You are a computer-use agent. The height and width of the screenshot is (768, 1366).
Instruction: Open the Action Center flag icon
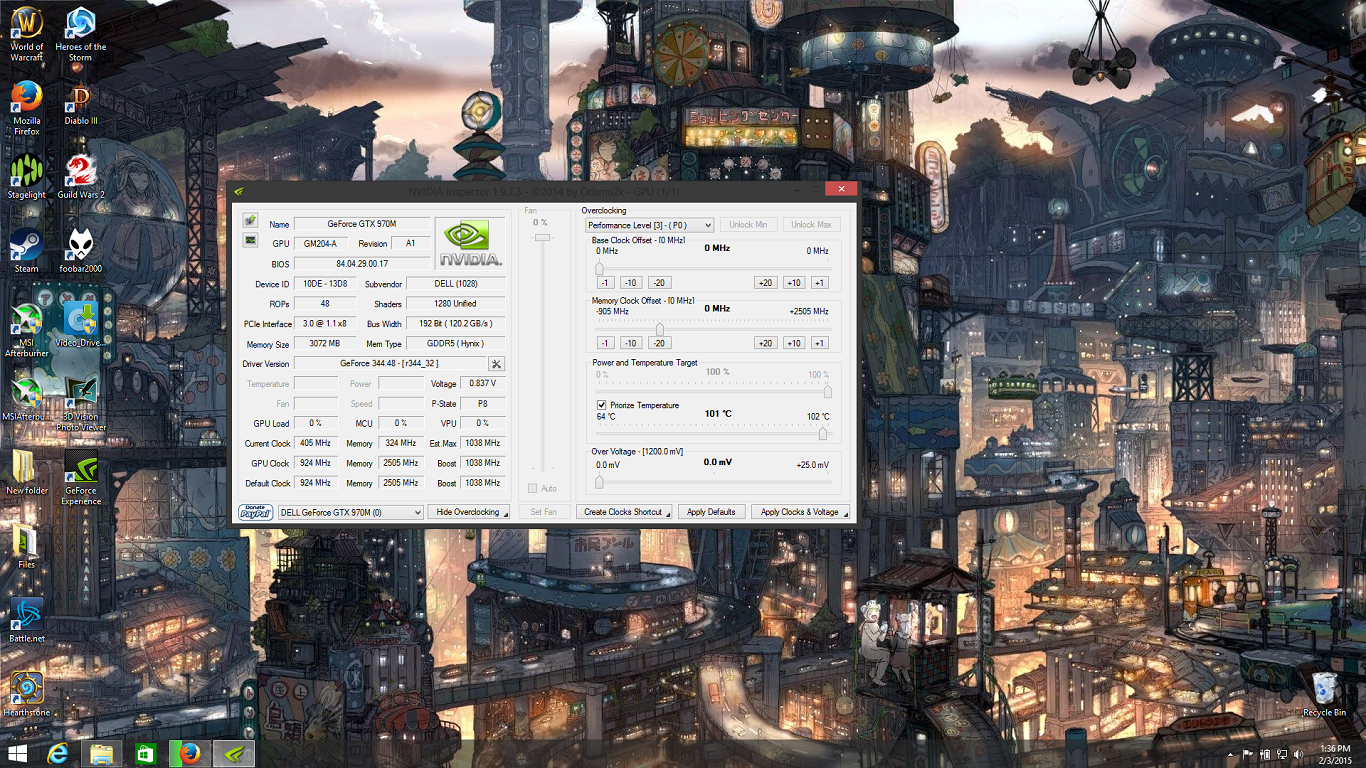tap(1248, 754)
